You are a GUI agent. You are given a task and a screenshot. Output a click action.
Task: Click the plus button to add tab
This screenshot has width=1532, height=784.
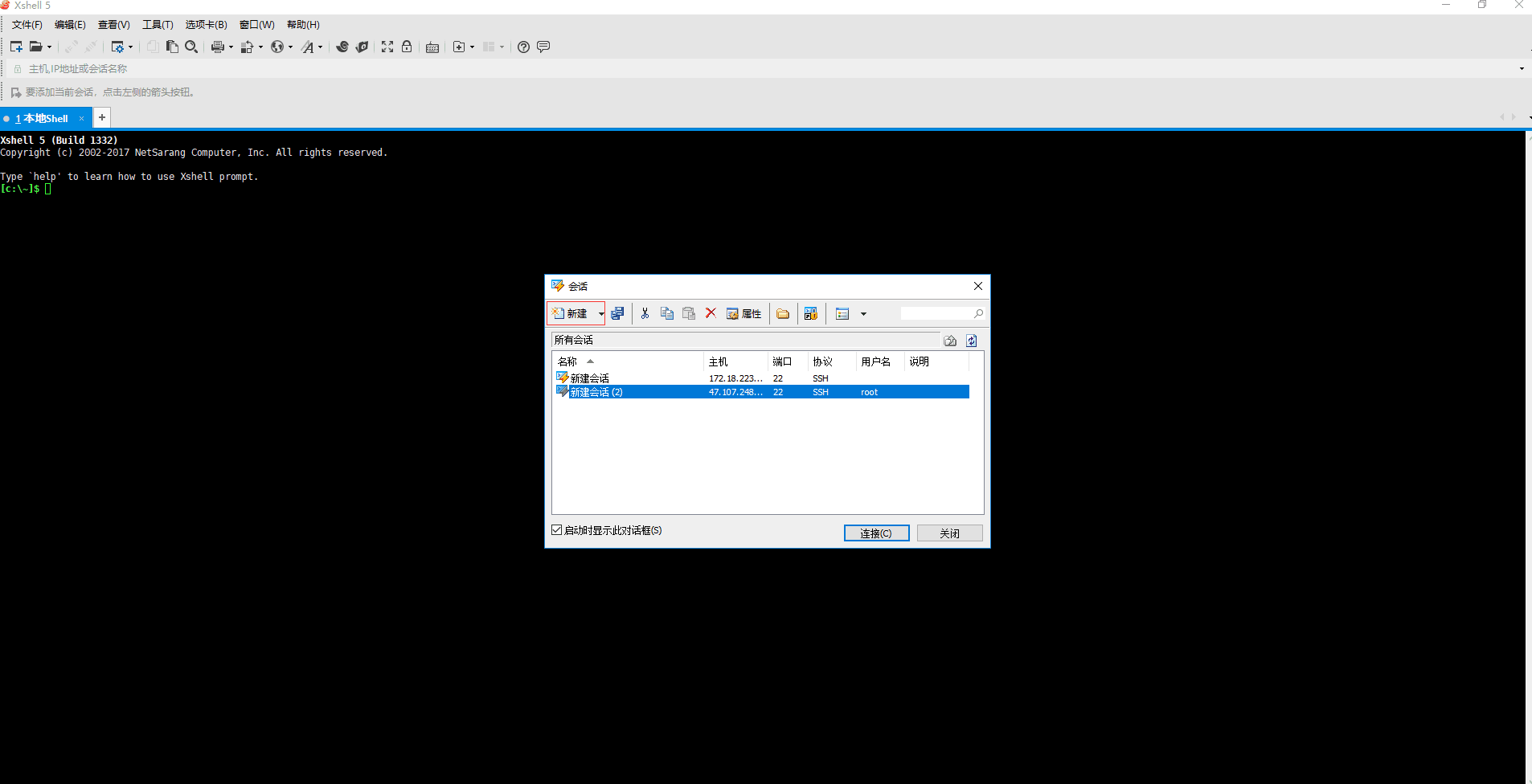102,117
